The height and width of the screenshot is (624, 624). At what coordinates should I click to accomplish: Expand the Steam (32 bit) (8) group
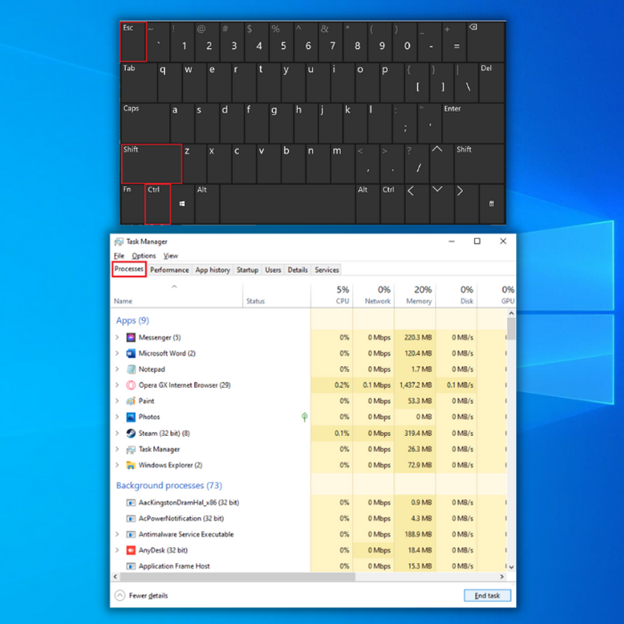117,433
